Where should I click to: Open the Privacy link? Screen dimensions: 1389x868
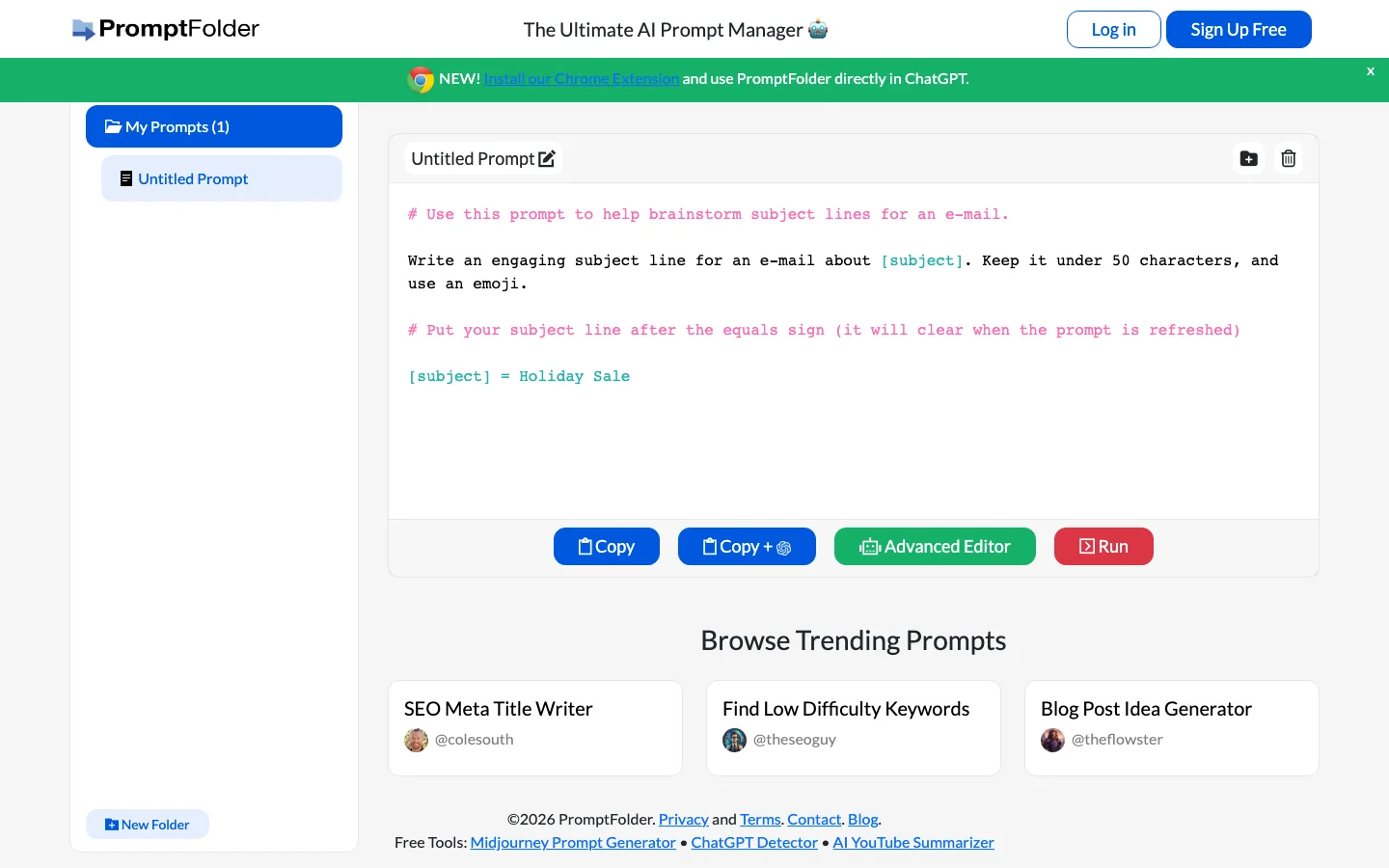pos(684,819)
